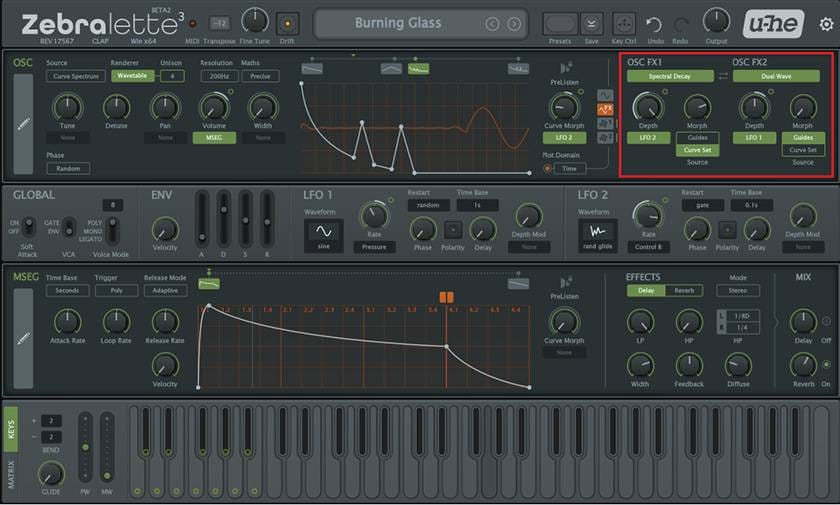
Task: Open the Source Curve Spectrum dropdown
Action: pos(76,76)
